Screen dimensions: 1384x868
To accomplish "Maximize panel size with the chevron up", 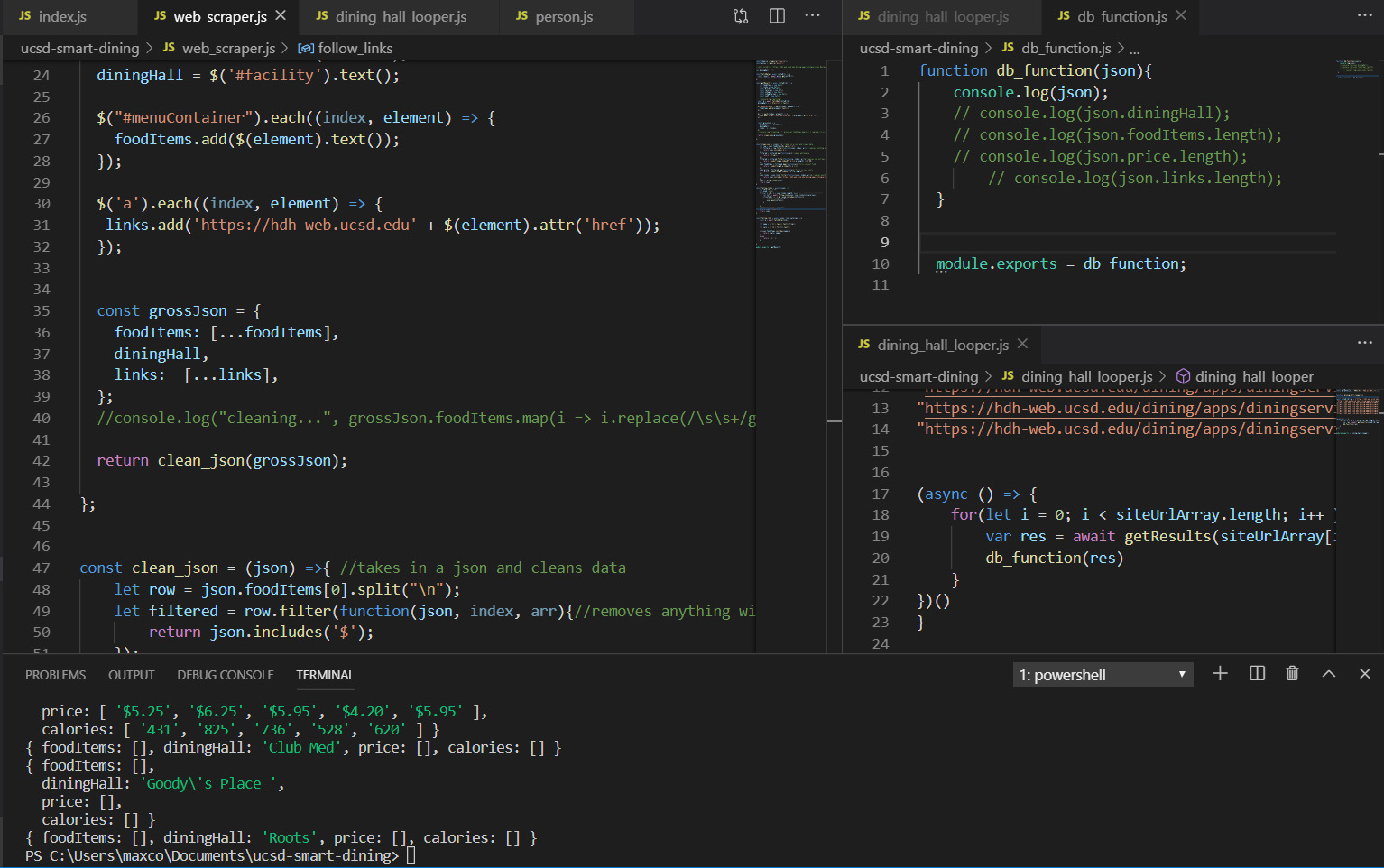I will point(1328,674).
